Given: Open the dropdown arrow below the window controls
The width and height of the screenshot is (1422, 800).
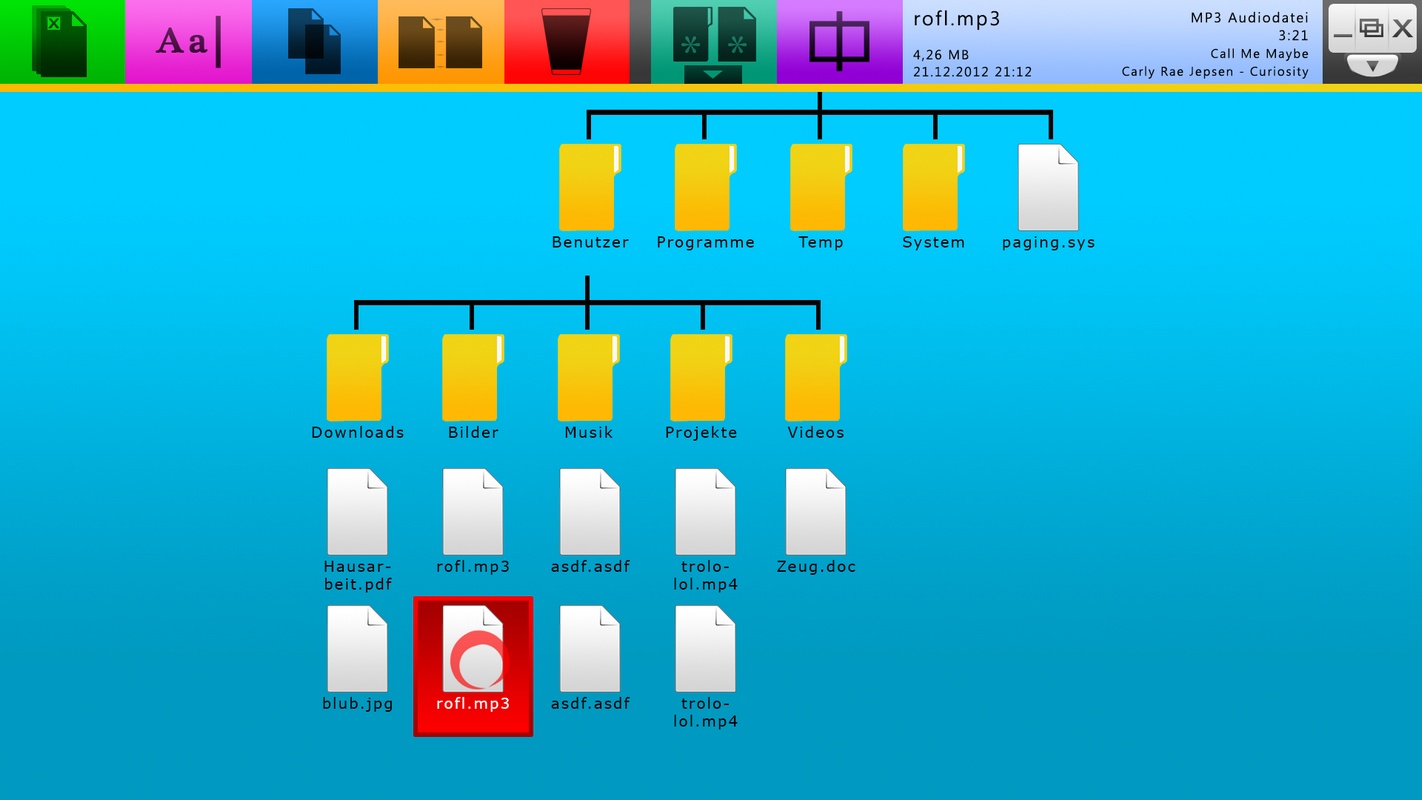Looking at the screenshot, I should click(1372, 66).
